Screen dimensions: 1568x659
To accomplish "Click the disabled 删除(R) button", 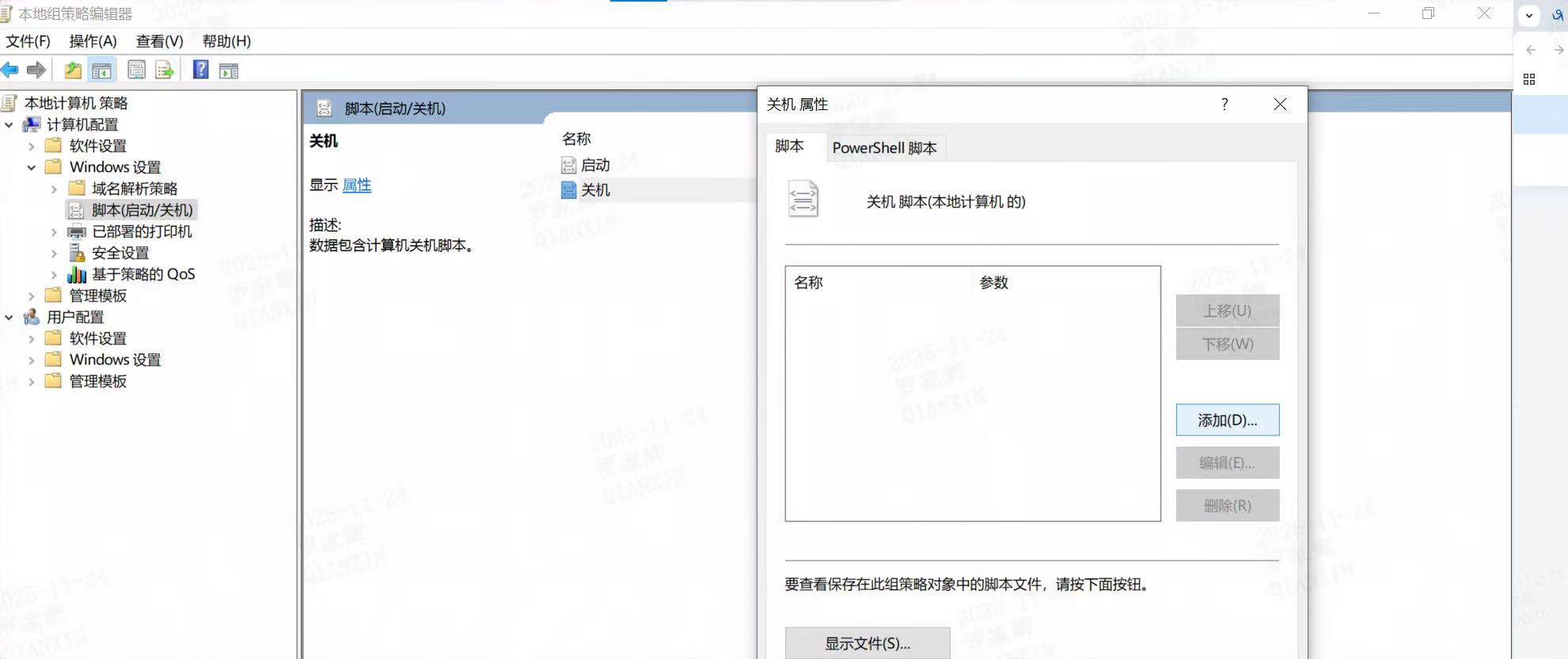I will pyautogui.click(x=1227, y=505).
